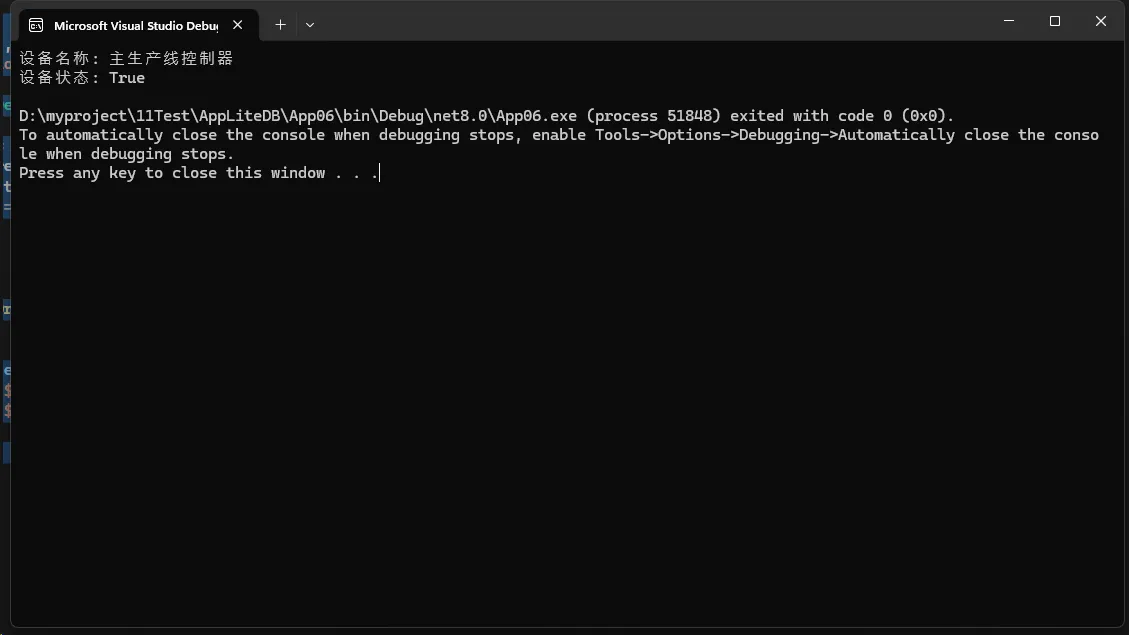
Task: Expand the new tab profile dropdown chevron
Action: (x=310, y=25)
